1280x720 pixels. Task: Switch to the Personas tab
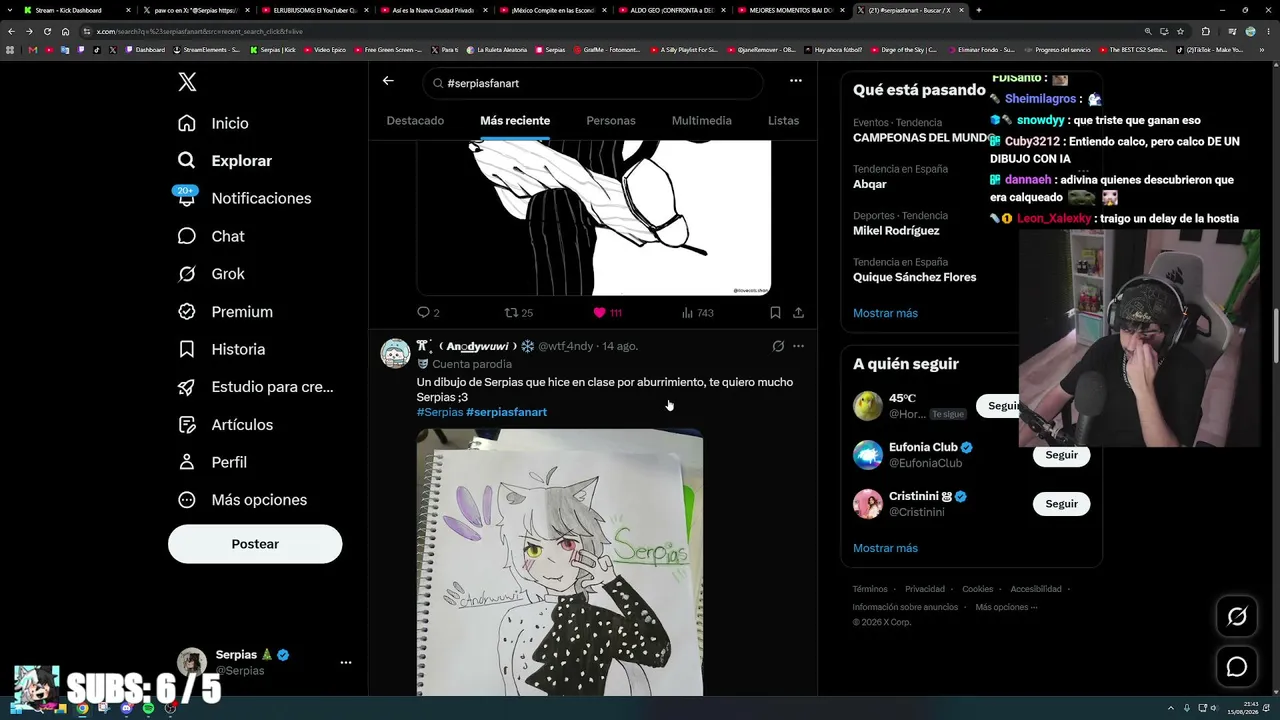611,121
